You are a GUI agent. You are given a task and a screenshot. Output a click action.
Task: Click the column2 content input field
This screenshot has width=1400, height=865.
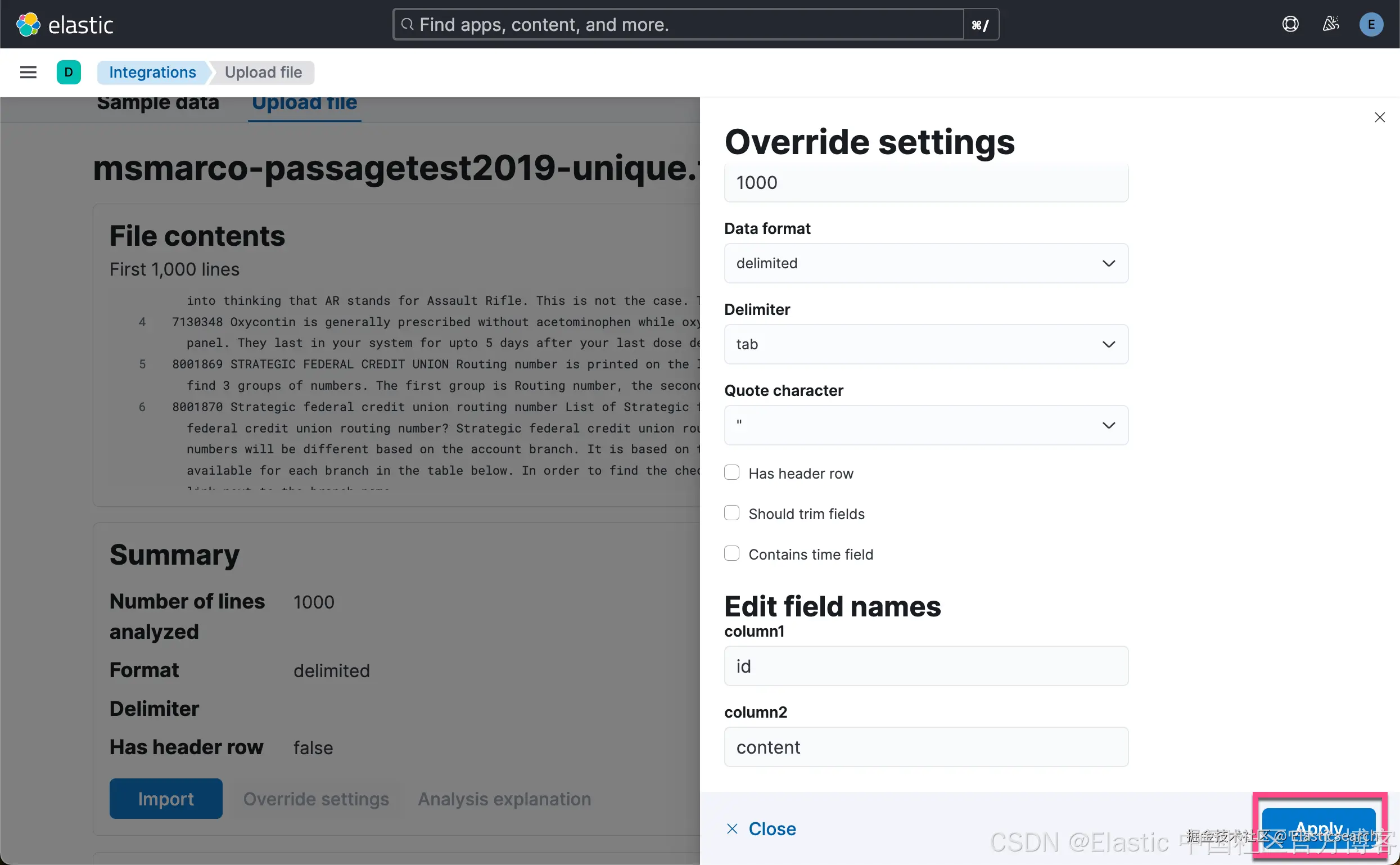(925, 747)
